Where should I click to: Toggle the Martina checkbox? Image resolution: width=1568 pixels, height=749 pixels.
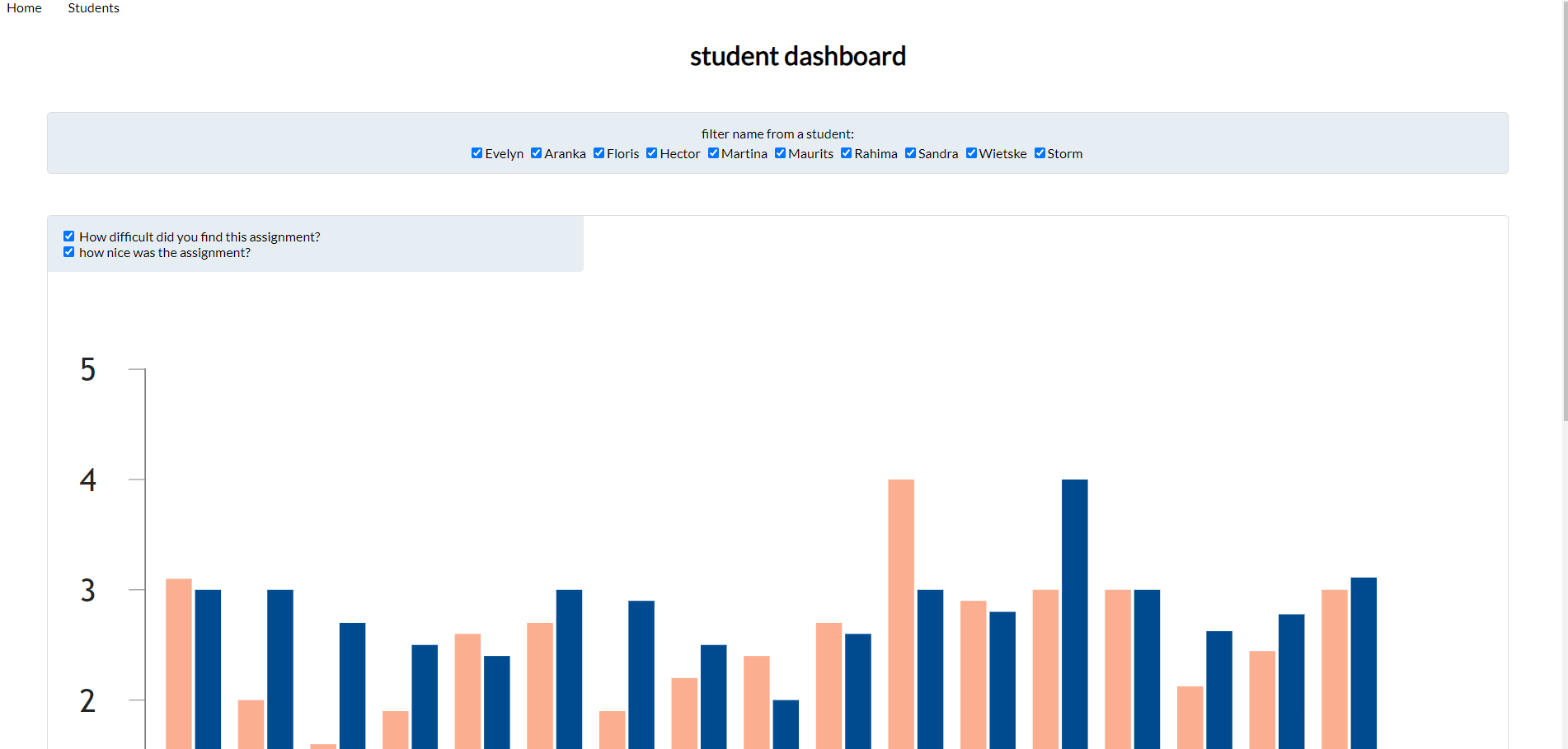(713, 152)
